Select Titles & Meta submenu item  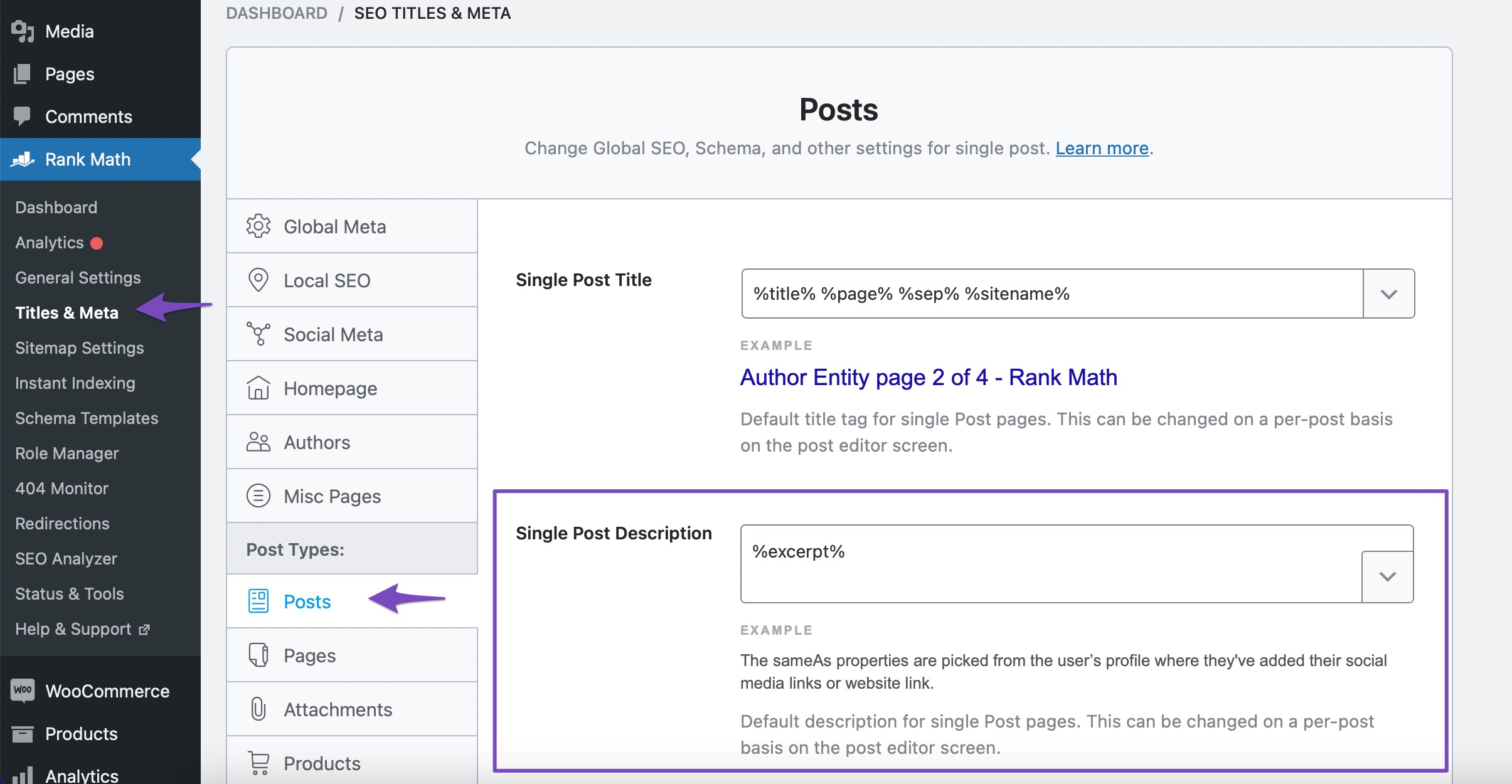(x=67, y=313)
